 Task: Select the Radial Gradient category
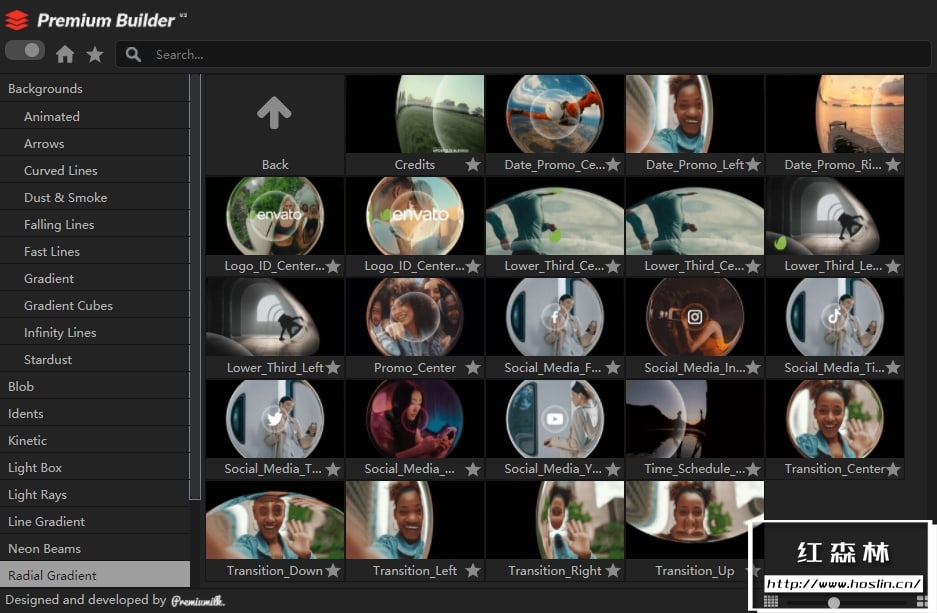(x=52, y=575)
